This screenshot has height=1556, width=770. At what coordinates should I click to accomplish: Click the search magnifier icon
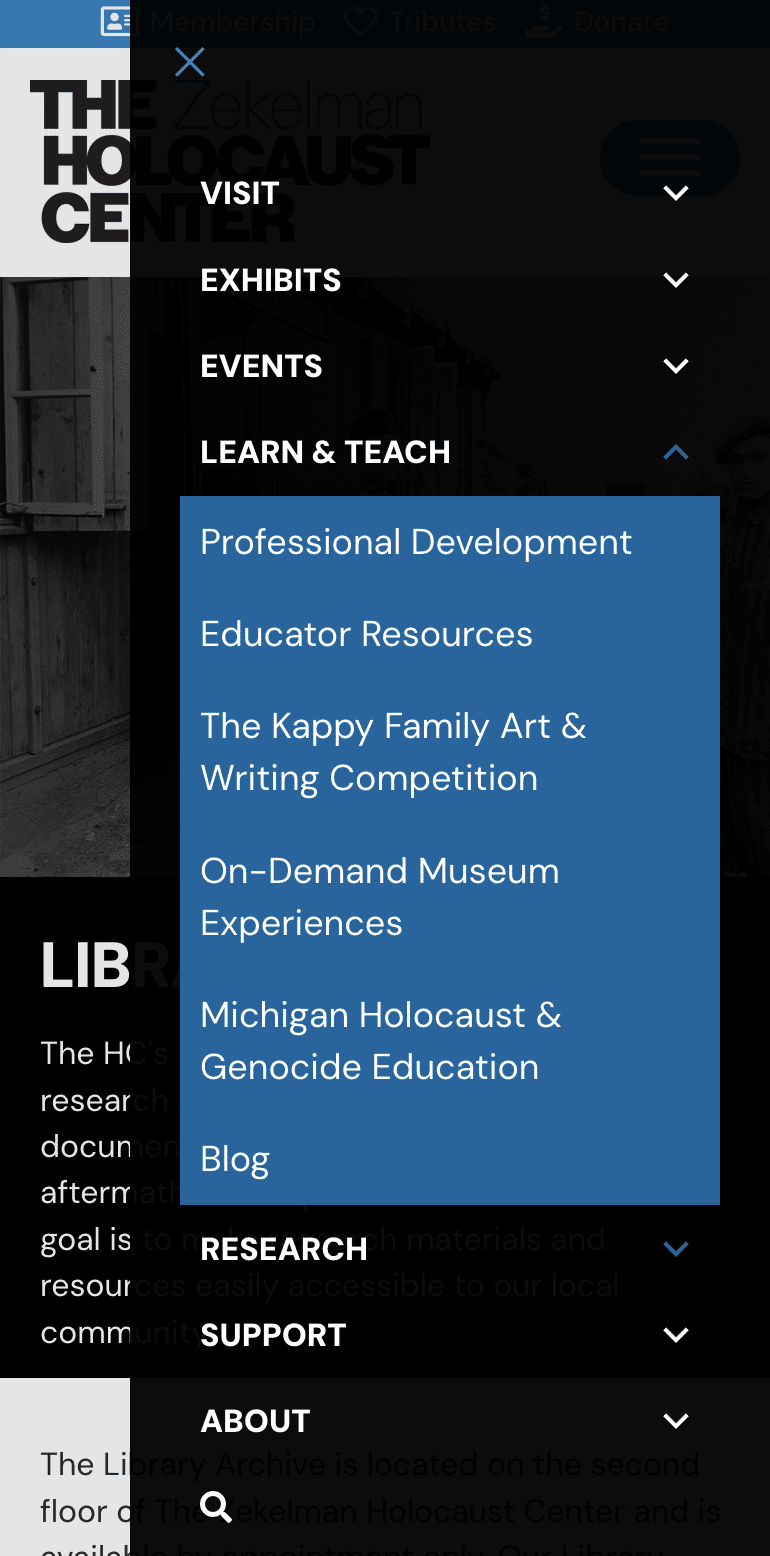click(216, 1506)
